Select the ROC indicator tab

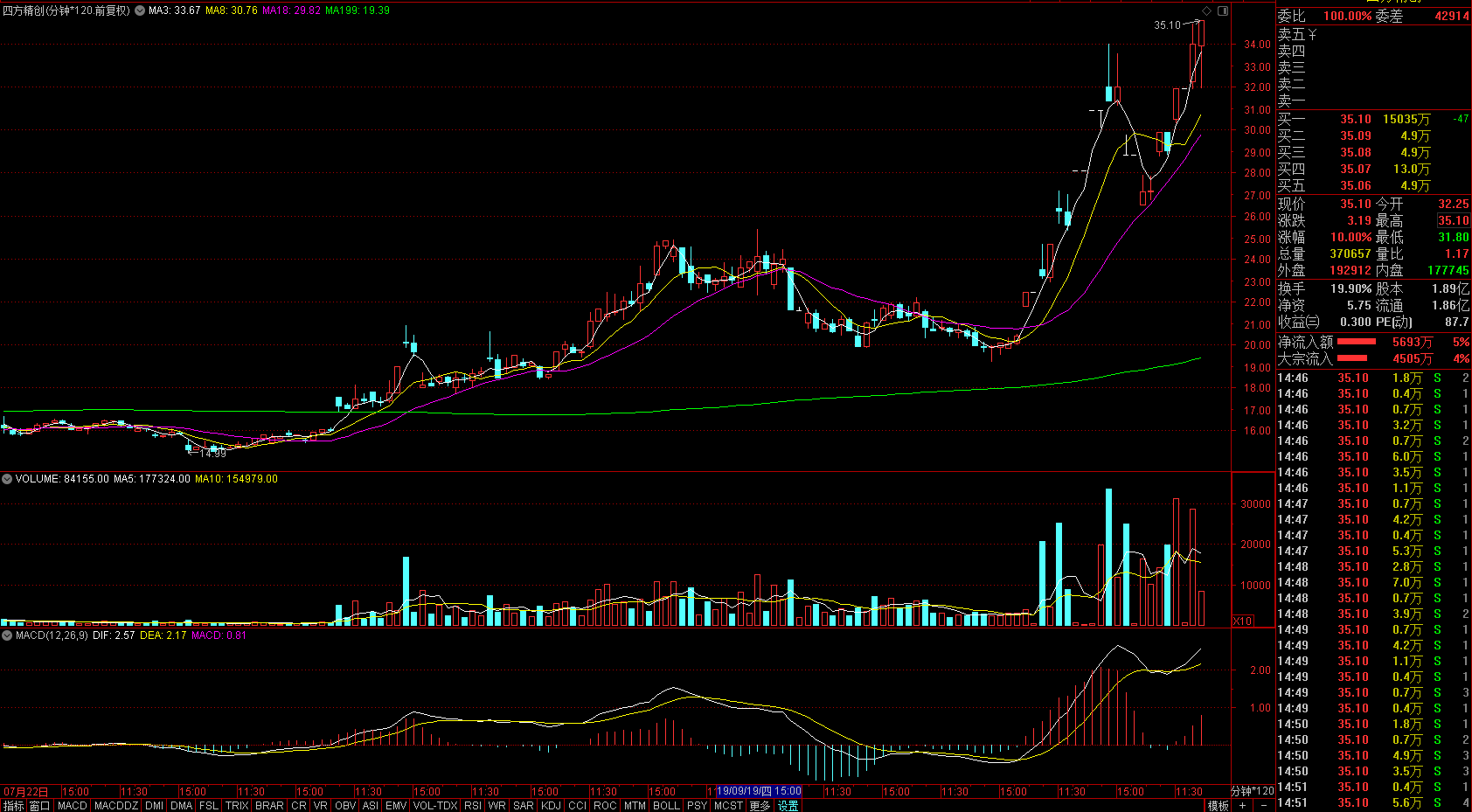tap(605, 806)
